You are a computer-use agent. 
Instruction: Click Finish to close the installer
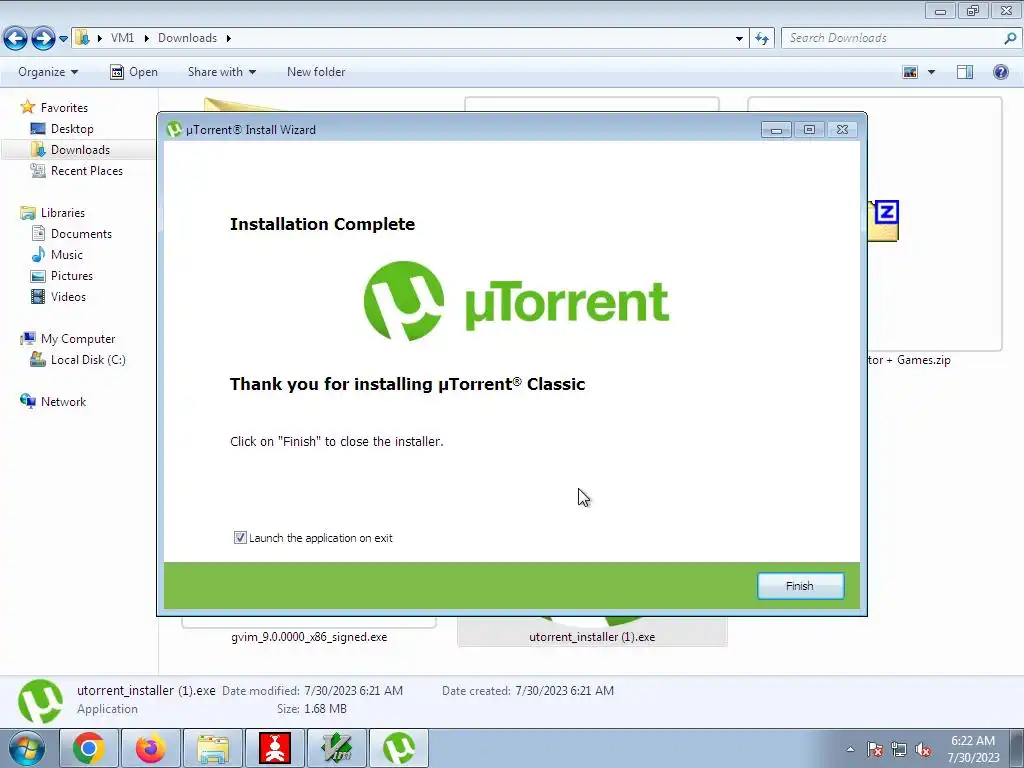click(x=800, y=586)
